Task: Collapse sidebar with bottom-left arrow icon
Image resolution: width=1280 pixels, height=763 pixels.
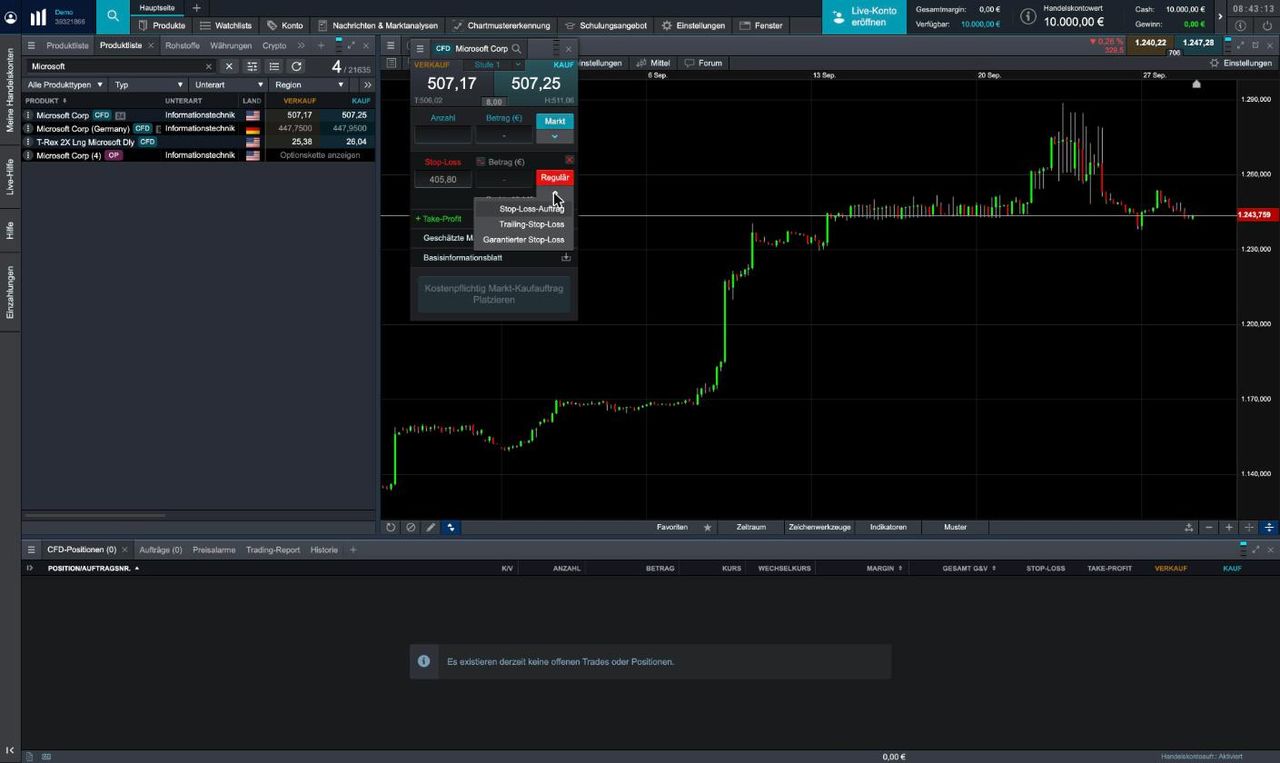Action: click(10, 750)
